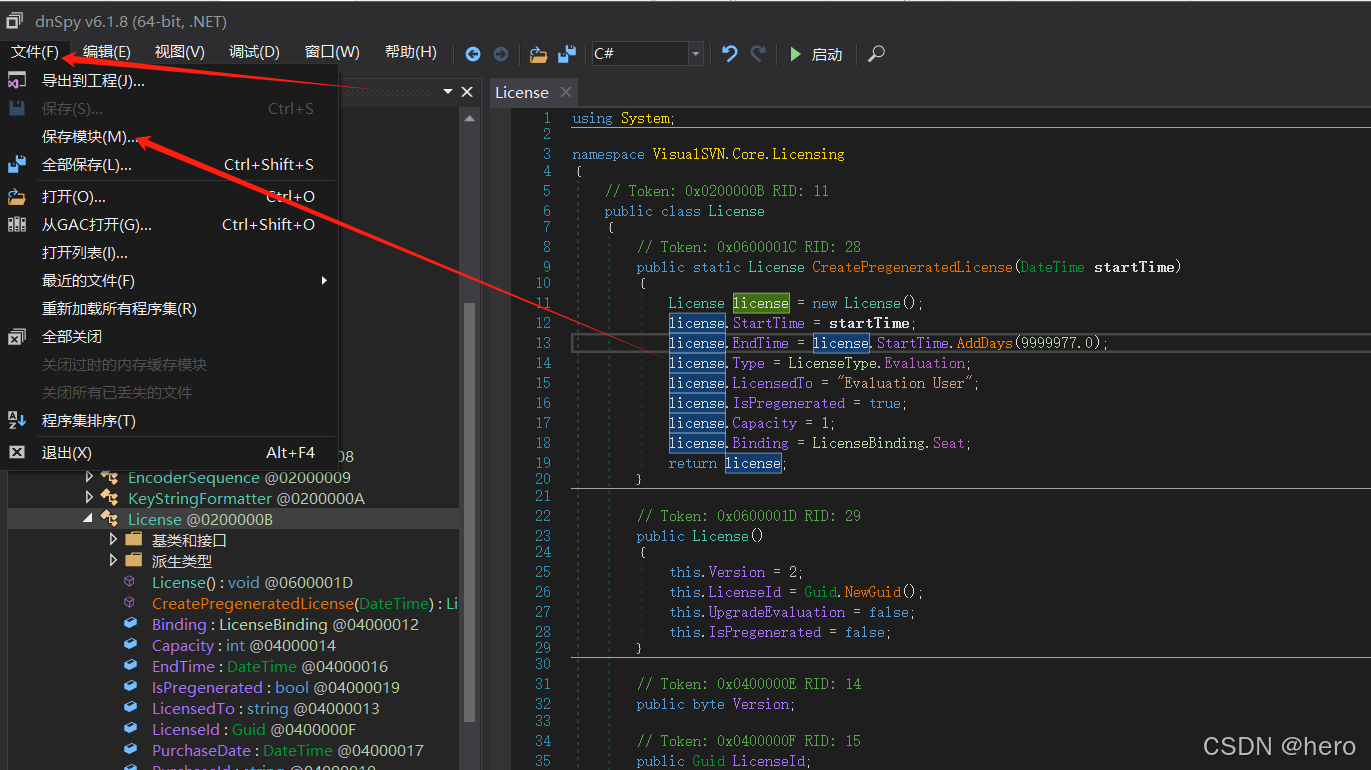
Task: Click the search magnifier icon
Action: (x=877, y=54)
